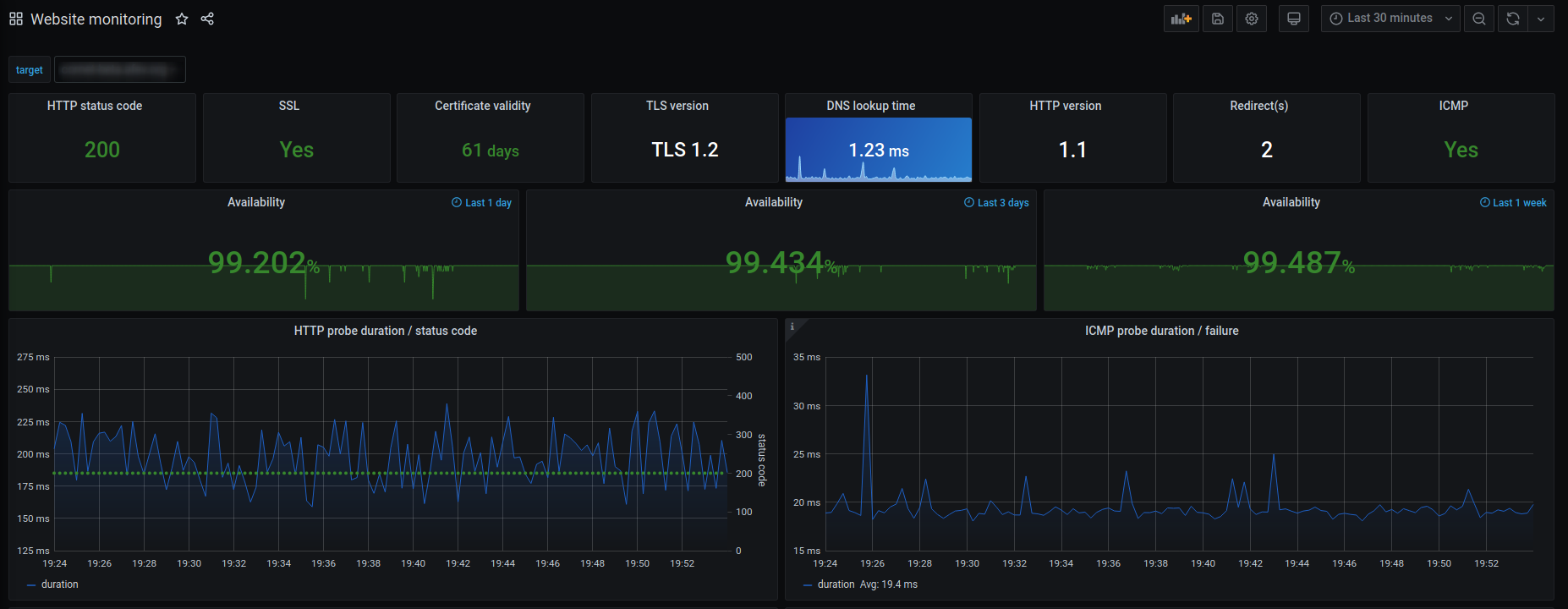The width and height of the screenshot is (1568, 609).
Task: Expand the refresh interval dropdown
Action: click(x=1541, y=19)
